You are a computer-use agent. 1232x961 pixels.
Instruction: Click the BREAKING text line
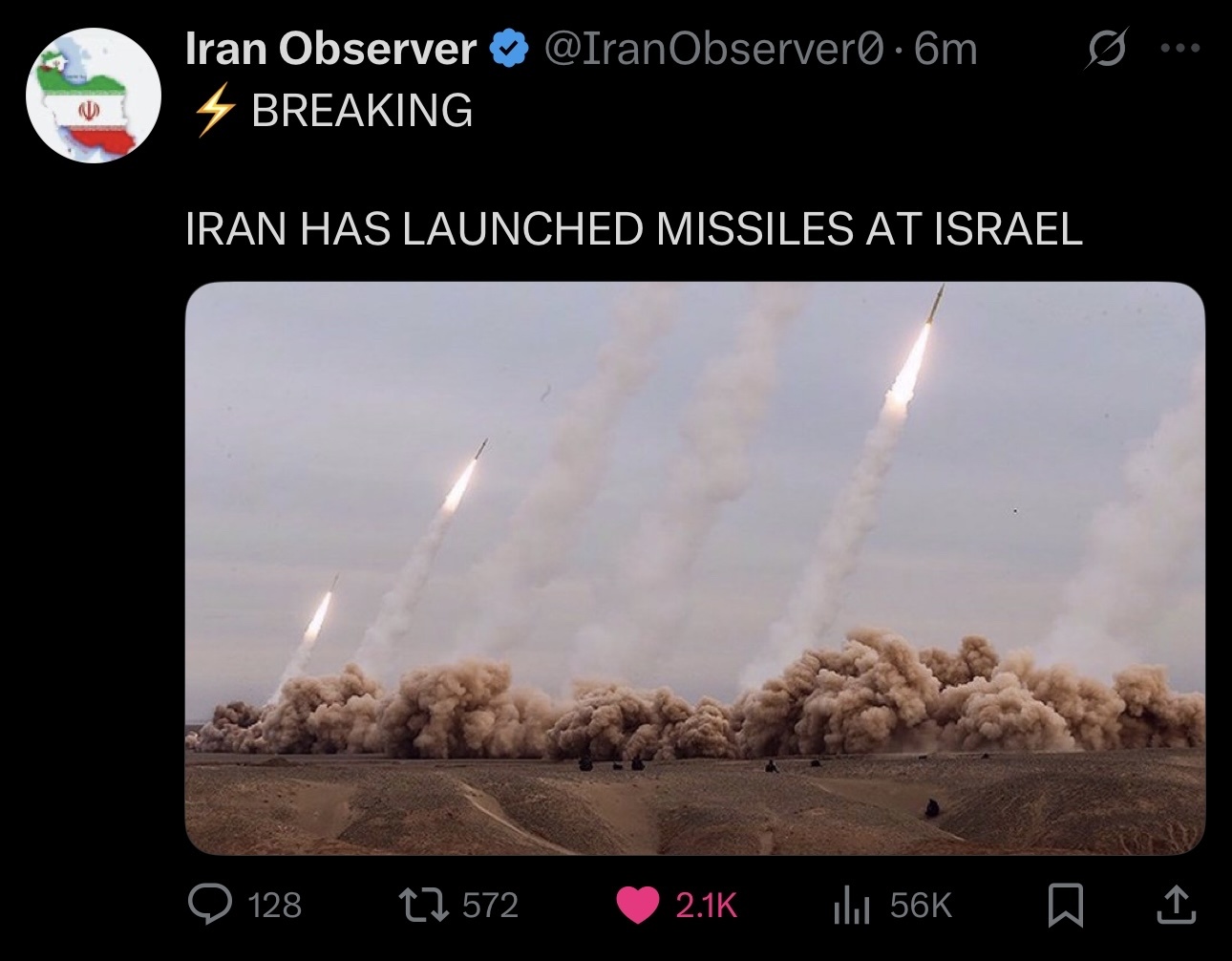tap(362, 111)
